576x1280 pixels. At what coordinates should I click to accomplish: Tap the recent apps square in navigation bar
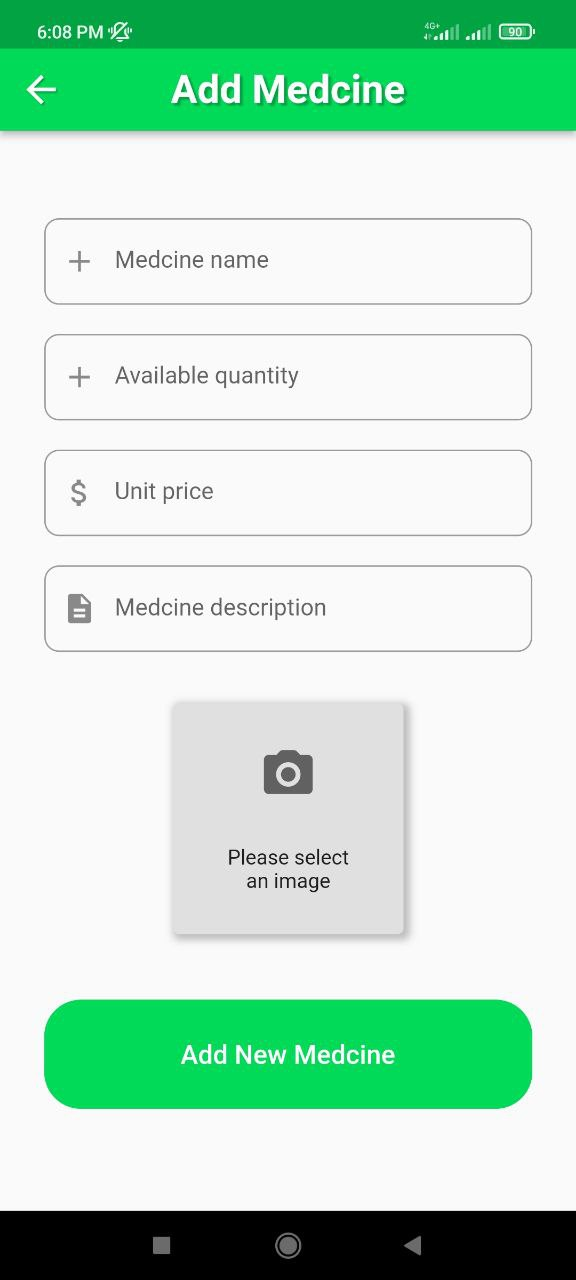[x=160, y=1245]
